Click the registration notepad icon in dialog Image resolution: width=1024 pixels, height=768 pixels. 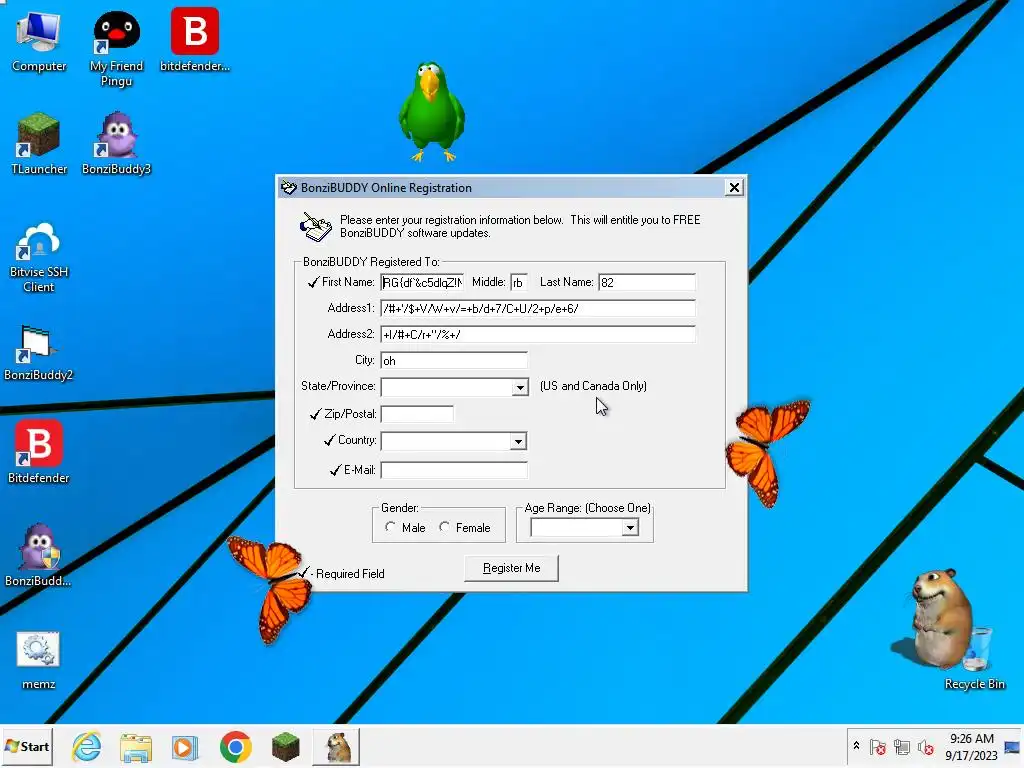(x=315, y=227)
